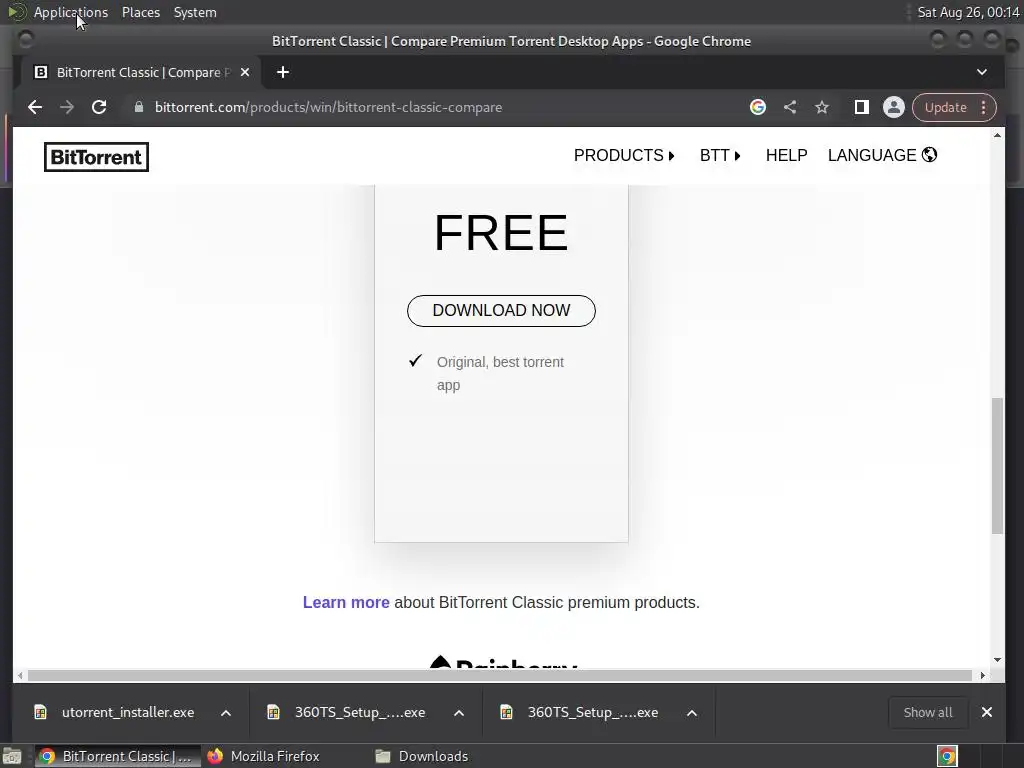Switch to Downloads window in taskbar
Image resolution: width=1024 pixels, height=768 pixels.
click(422, 756)
